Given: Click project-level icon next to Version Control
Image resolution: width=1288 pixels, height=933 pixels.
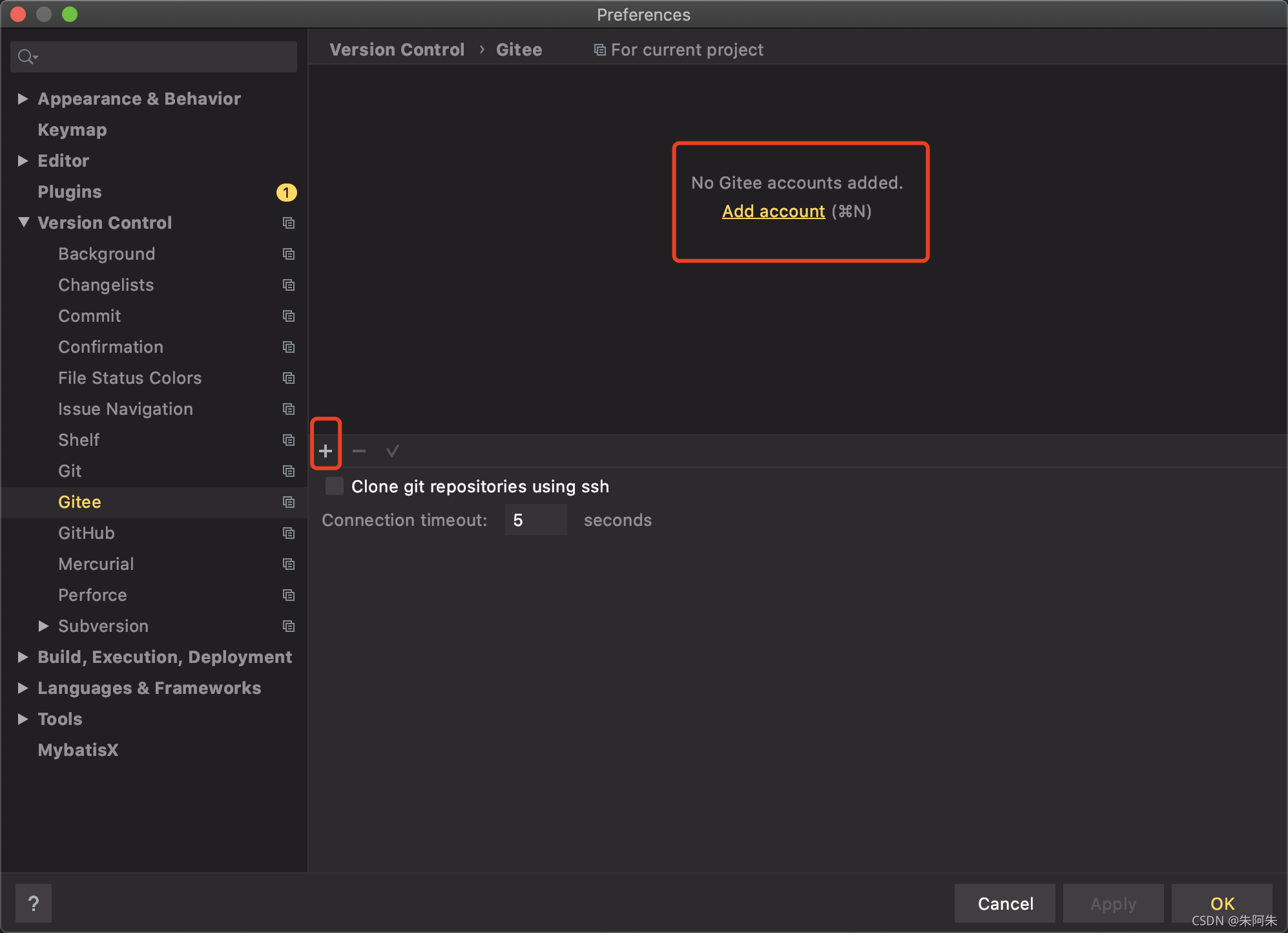Looking at the screenshot, I should tap(289, 223).
